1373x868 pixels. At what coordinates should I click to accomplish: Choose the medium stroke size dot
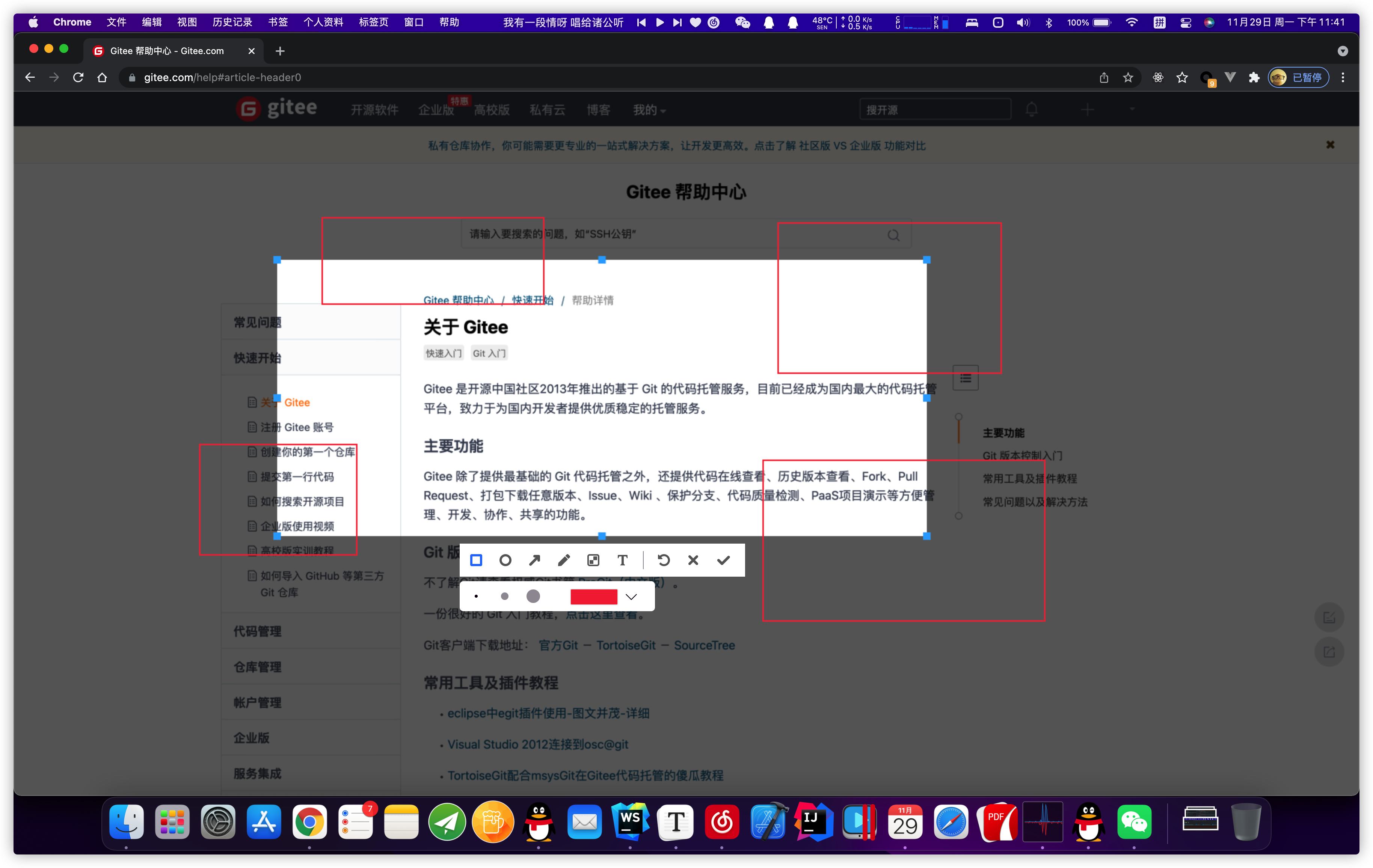(505, 596)
